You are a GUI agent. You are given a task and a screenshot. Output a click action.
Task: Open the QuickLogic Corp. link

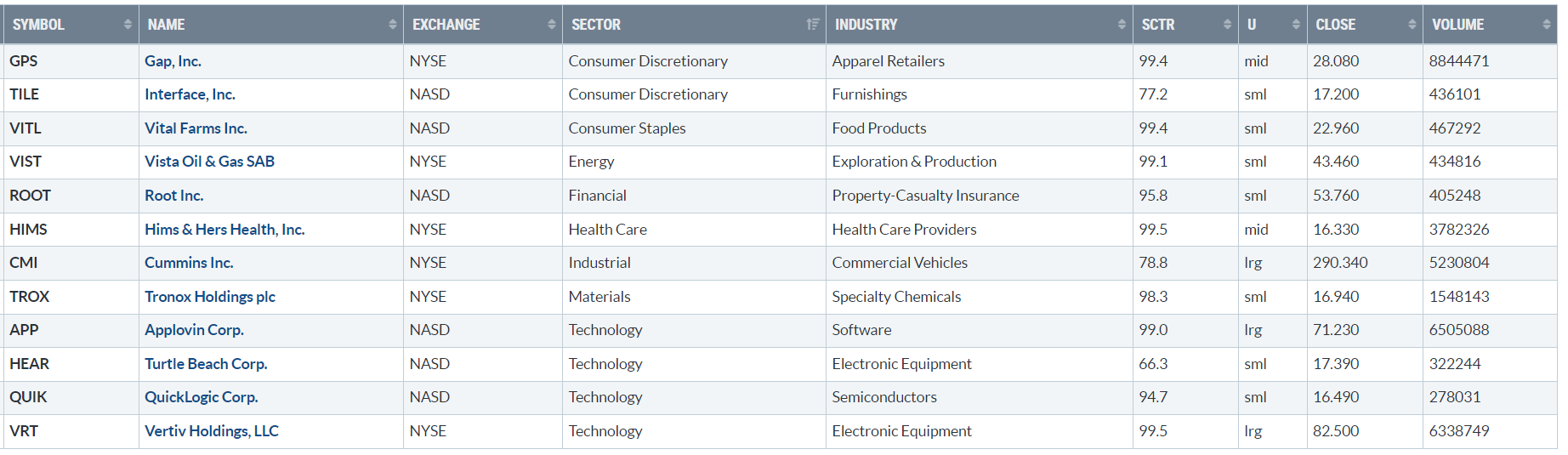(202, 397)
